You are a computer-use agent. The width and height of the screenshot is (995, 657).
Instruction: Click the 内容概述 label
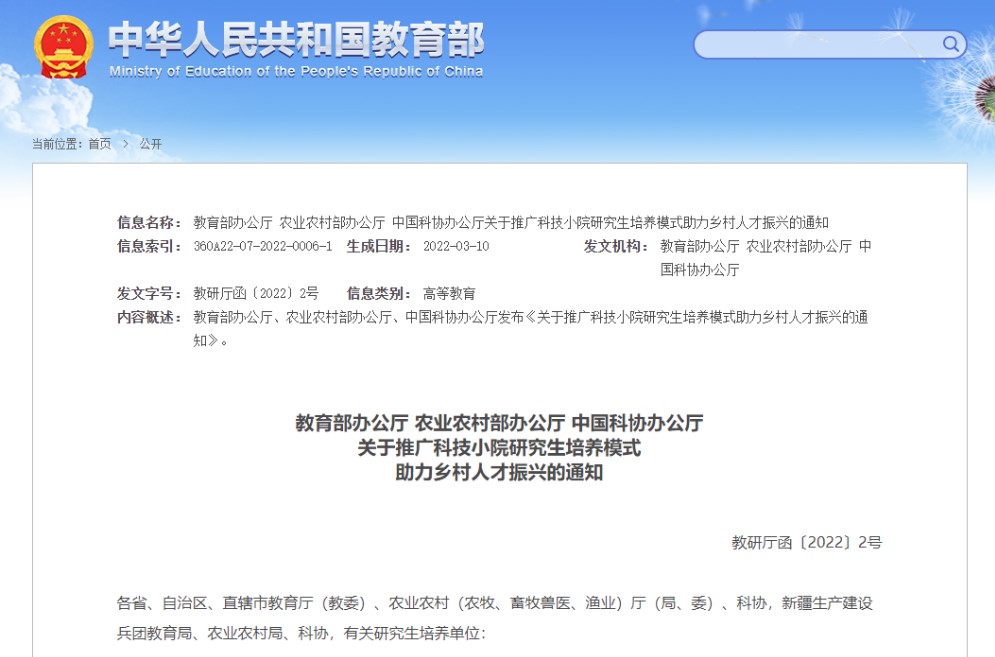click(148, 317)
